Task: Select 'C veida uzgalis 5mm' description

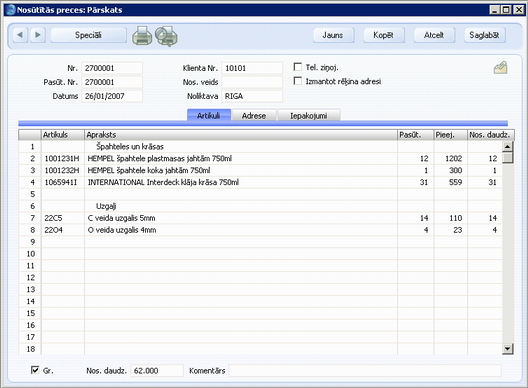Action: click(122, 218)
